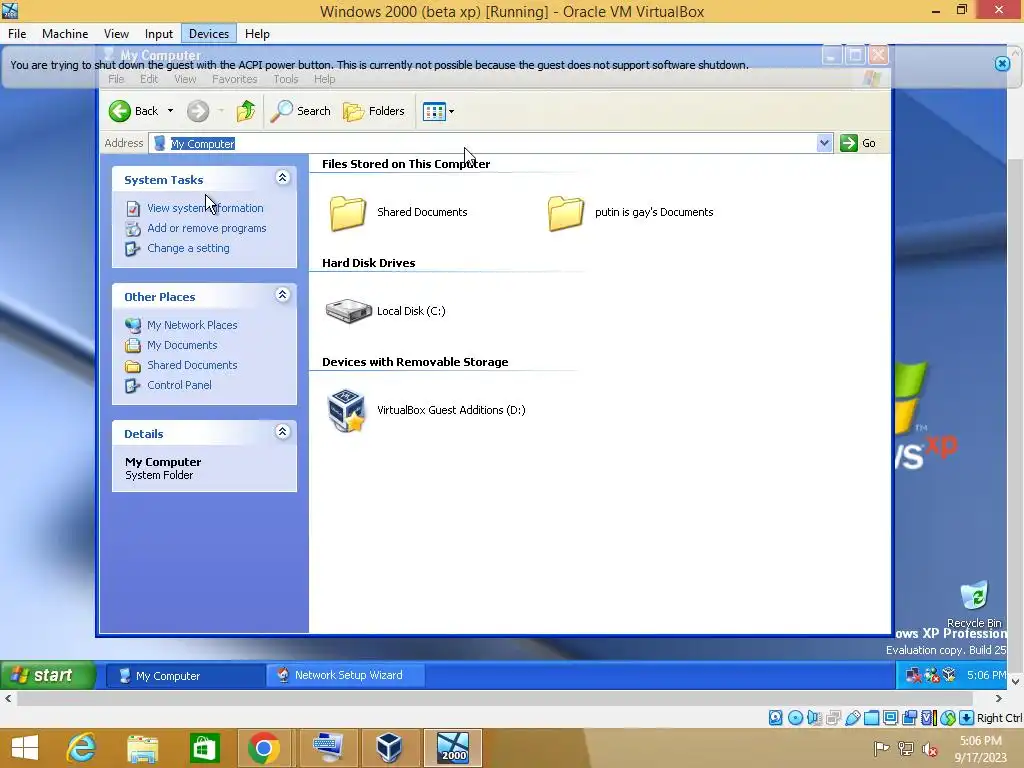Collapse the System Tasks panel

tap(283, 178)
